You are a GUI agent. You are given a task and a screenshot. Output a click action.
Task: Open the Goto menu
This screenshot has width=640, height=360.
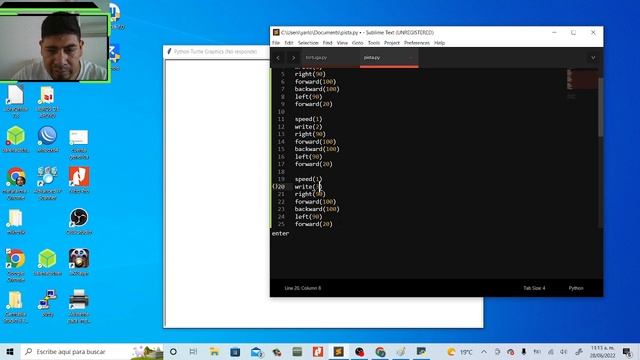358,43
